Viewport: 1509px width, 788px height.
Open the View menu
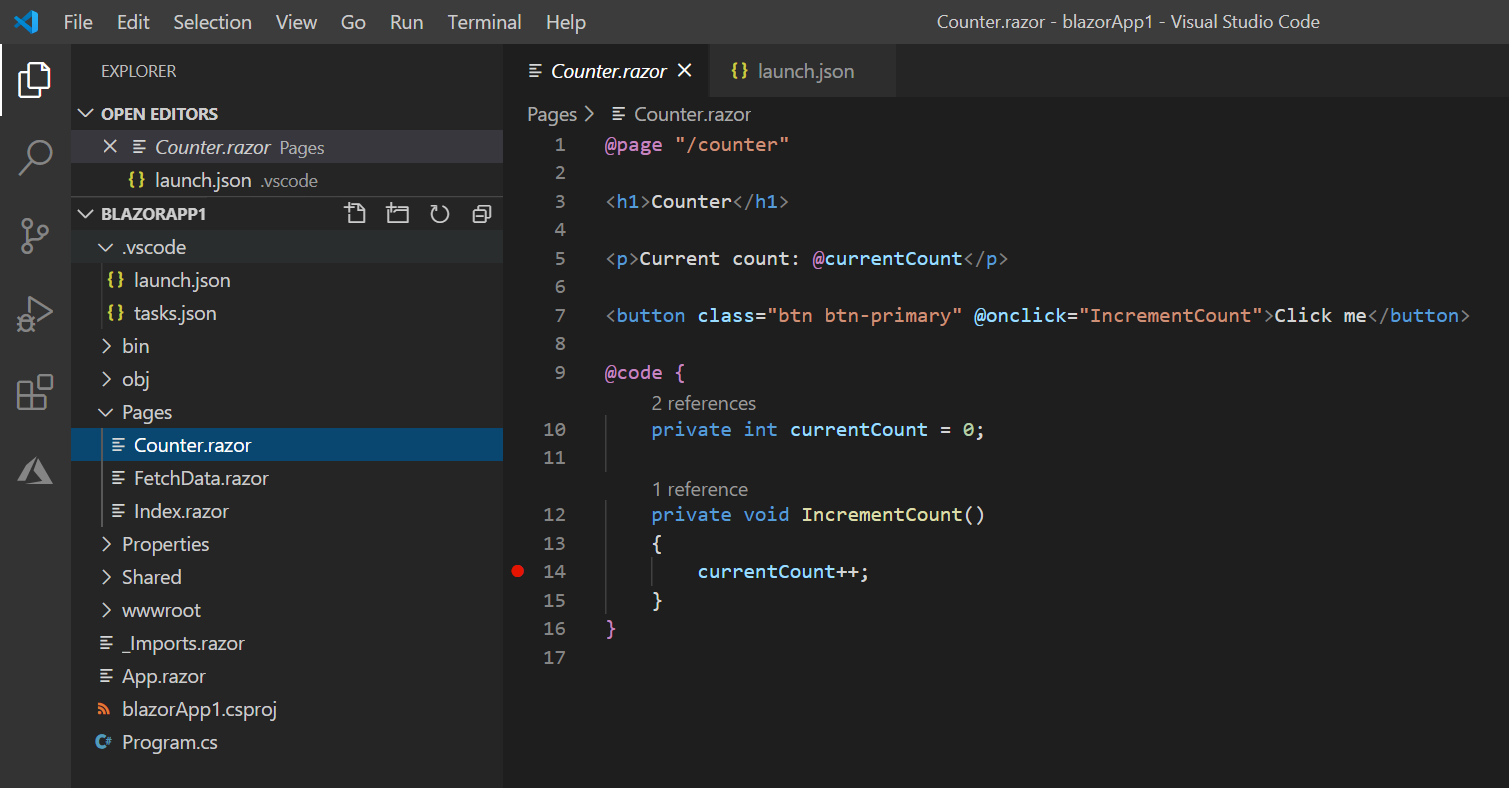tap(297, 22)
